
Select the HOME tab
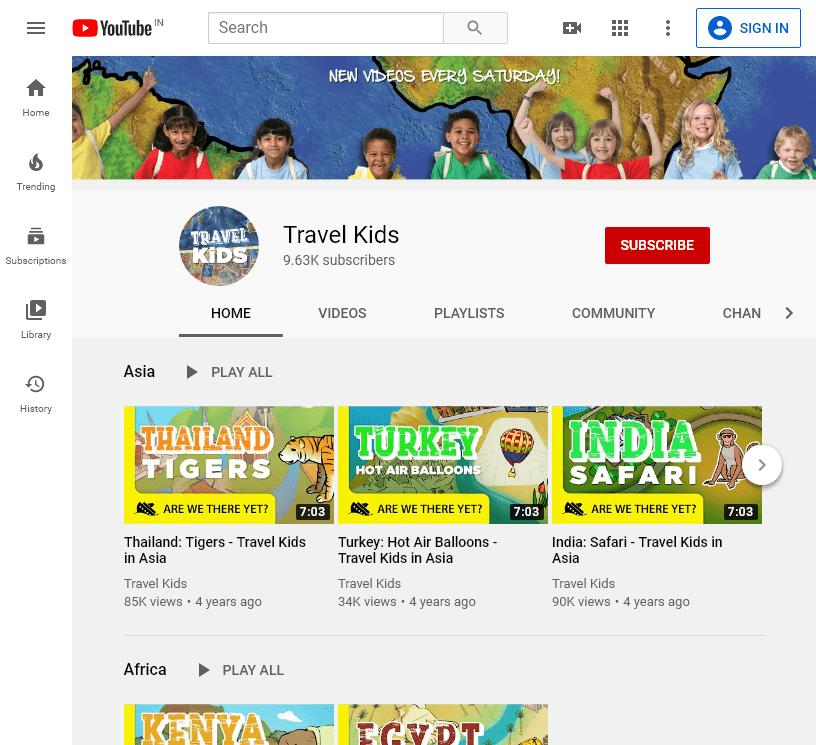tap(231, 313)
